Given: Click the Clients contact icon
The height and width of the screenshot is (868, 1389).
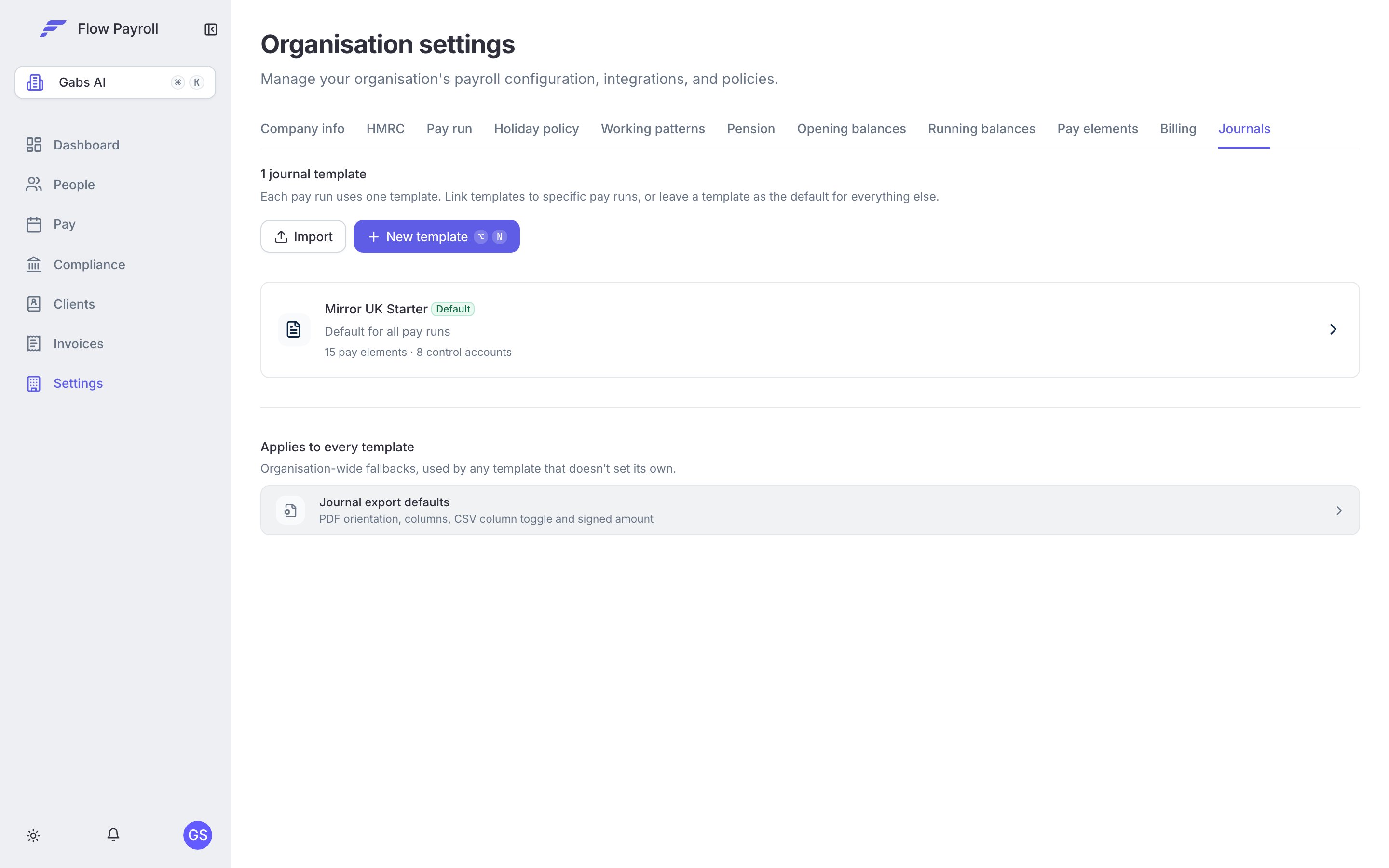Looking at the screenshot, I should coord(34,304).
